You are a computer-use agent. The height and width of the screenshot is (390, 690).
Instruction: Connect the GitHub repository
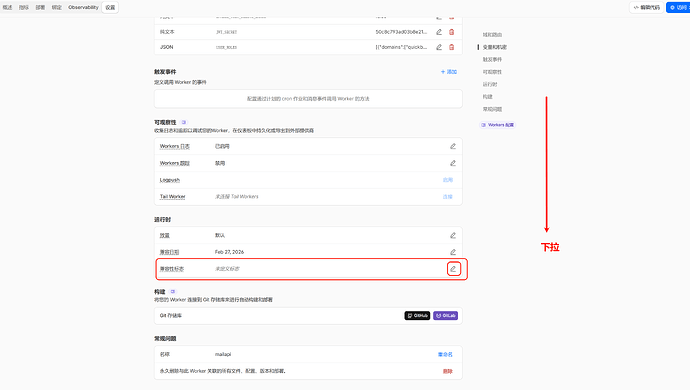(417, 316)
